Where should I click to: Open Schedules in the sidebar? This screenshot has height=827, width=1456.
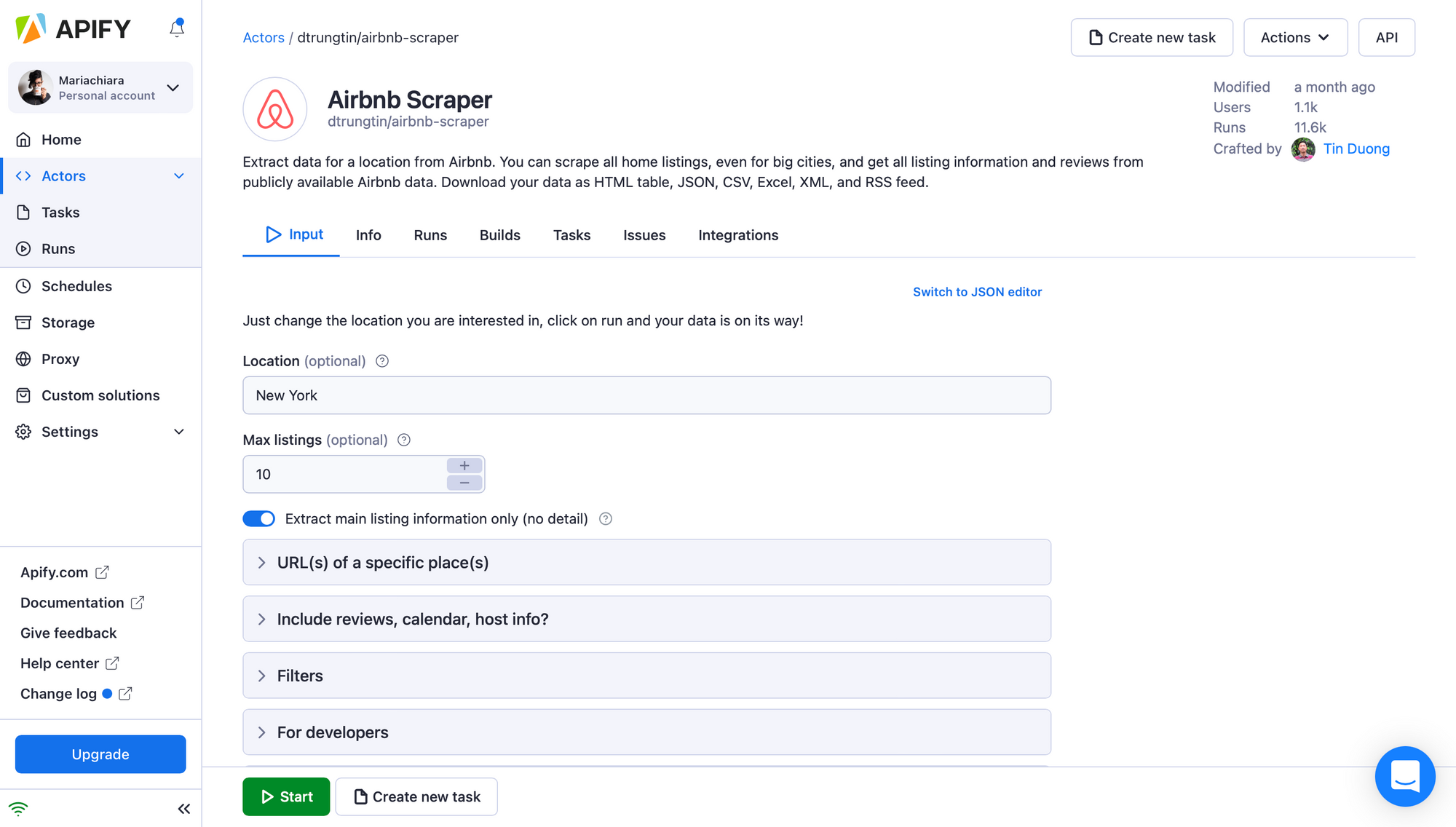pyautogui.click(x=100, y=285)
